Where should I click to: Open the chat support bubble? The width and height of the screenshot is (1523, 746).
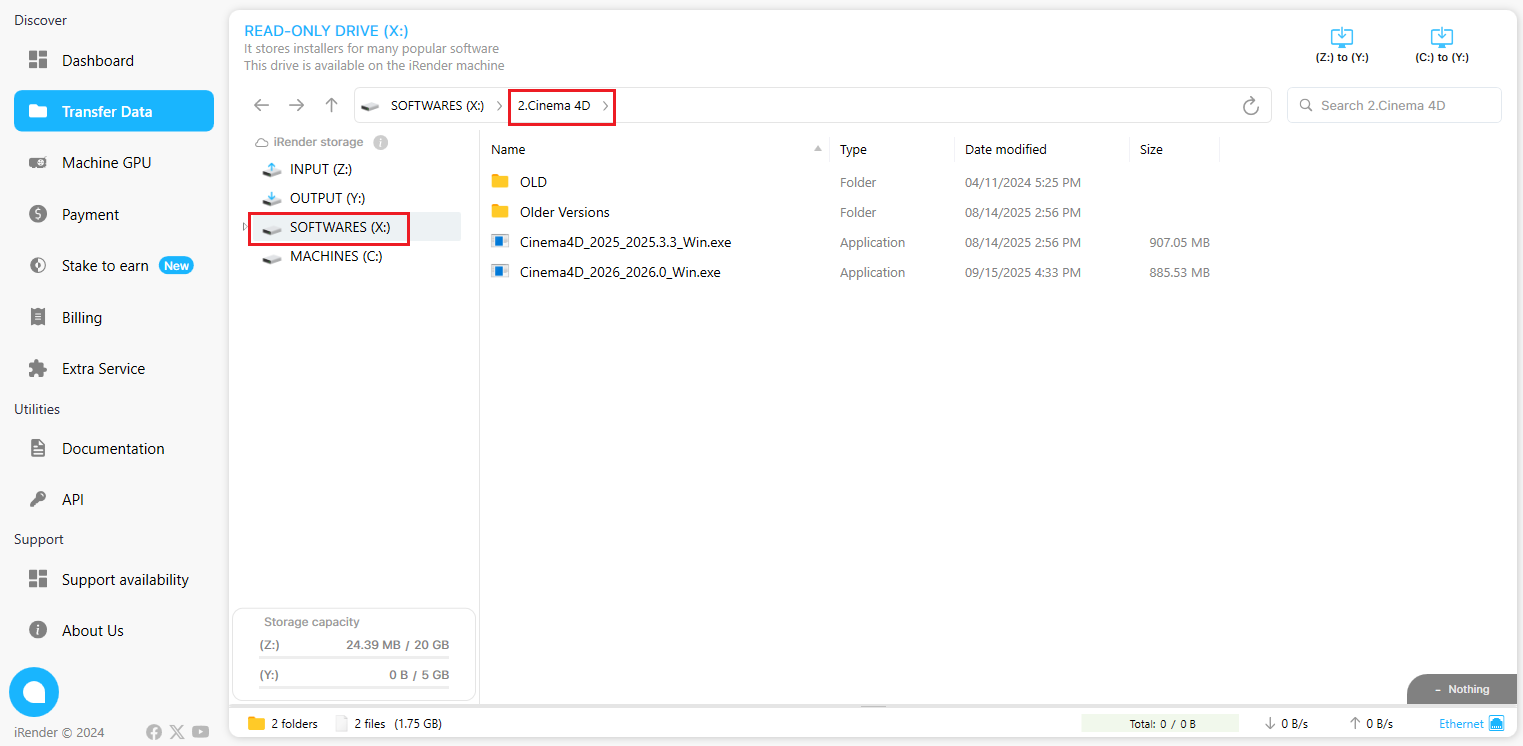point(34,692)
